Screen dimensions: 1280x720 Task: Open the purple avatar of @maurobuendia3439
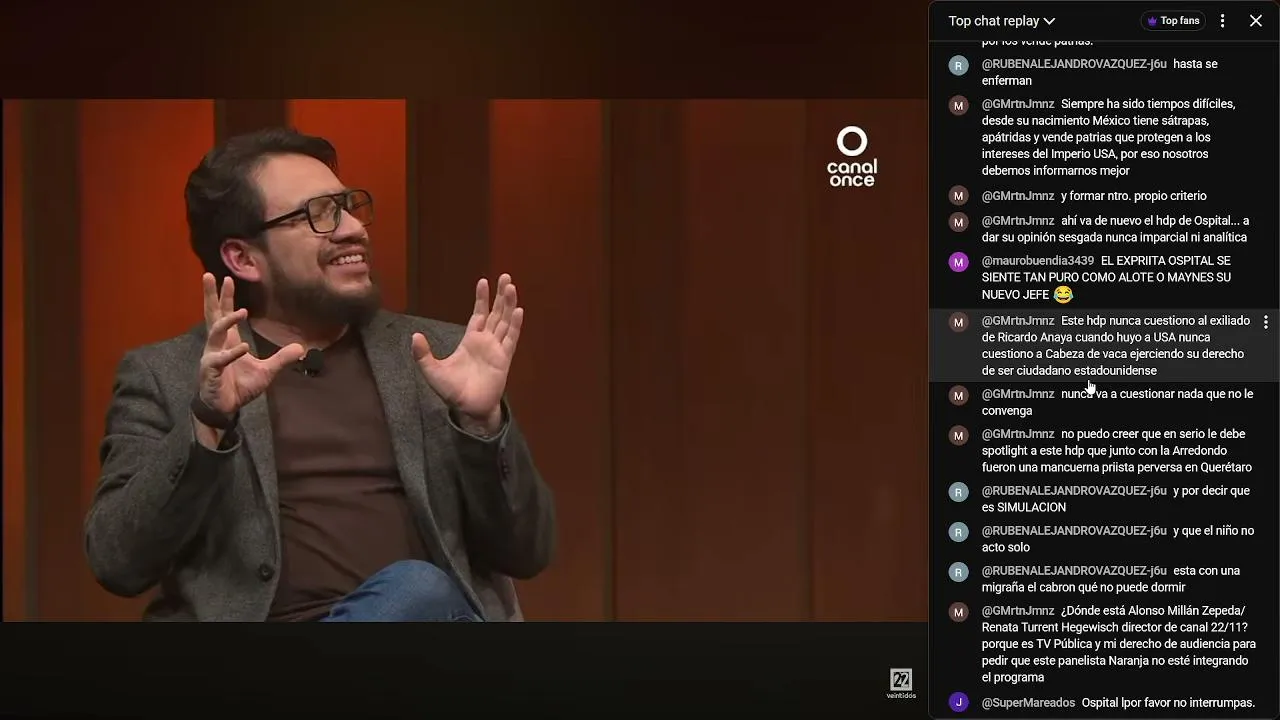click(x=959, y=262)
